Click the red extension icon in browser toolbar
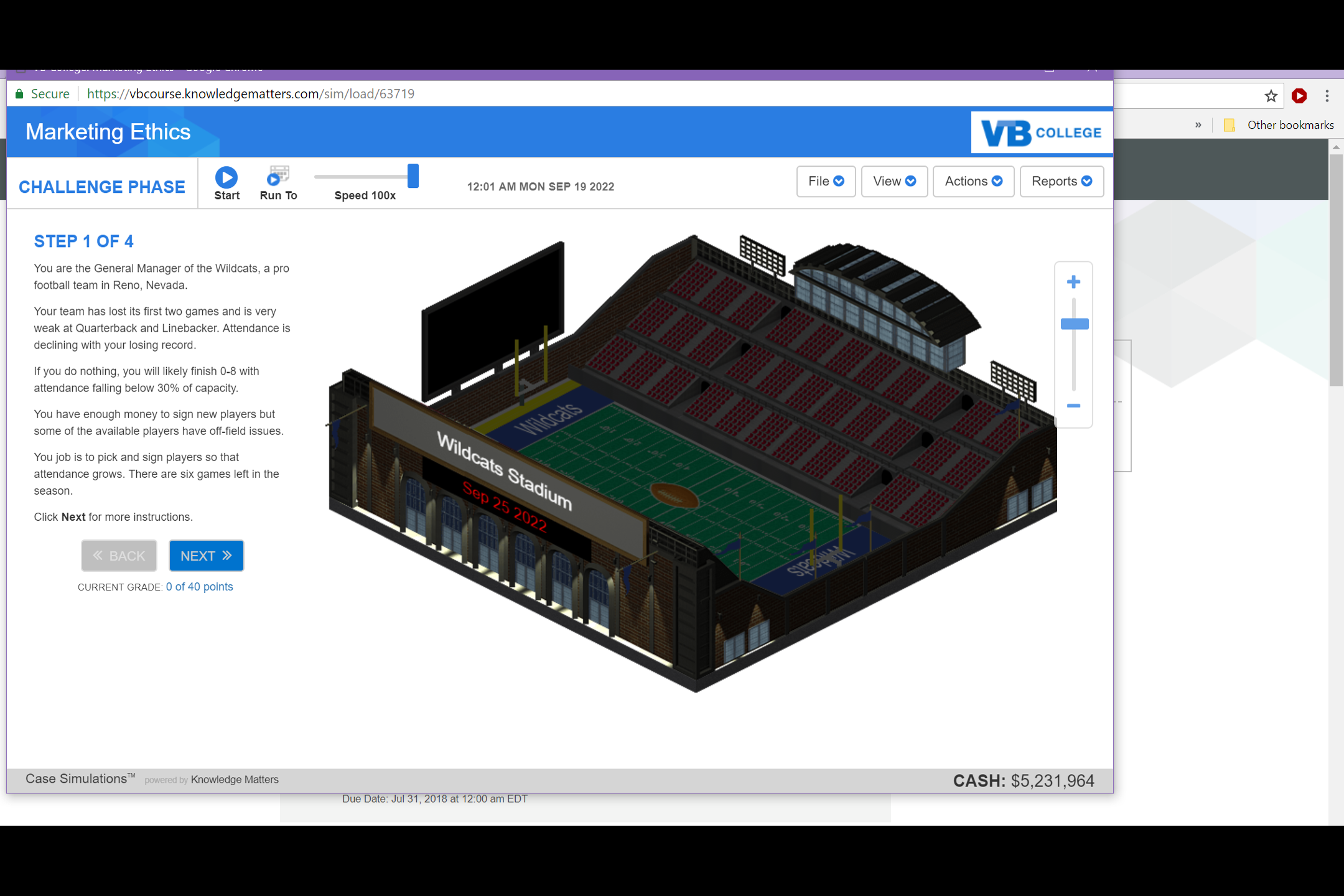This screenshot has width=1344, height=896. coord(1299,96)
